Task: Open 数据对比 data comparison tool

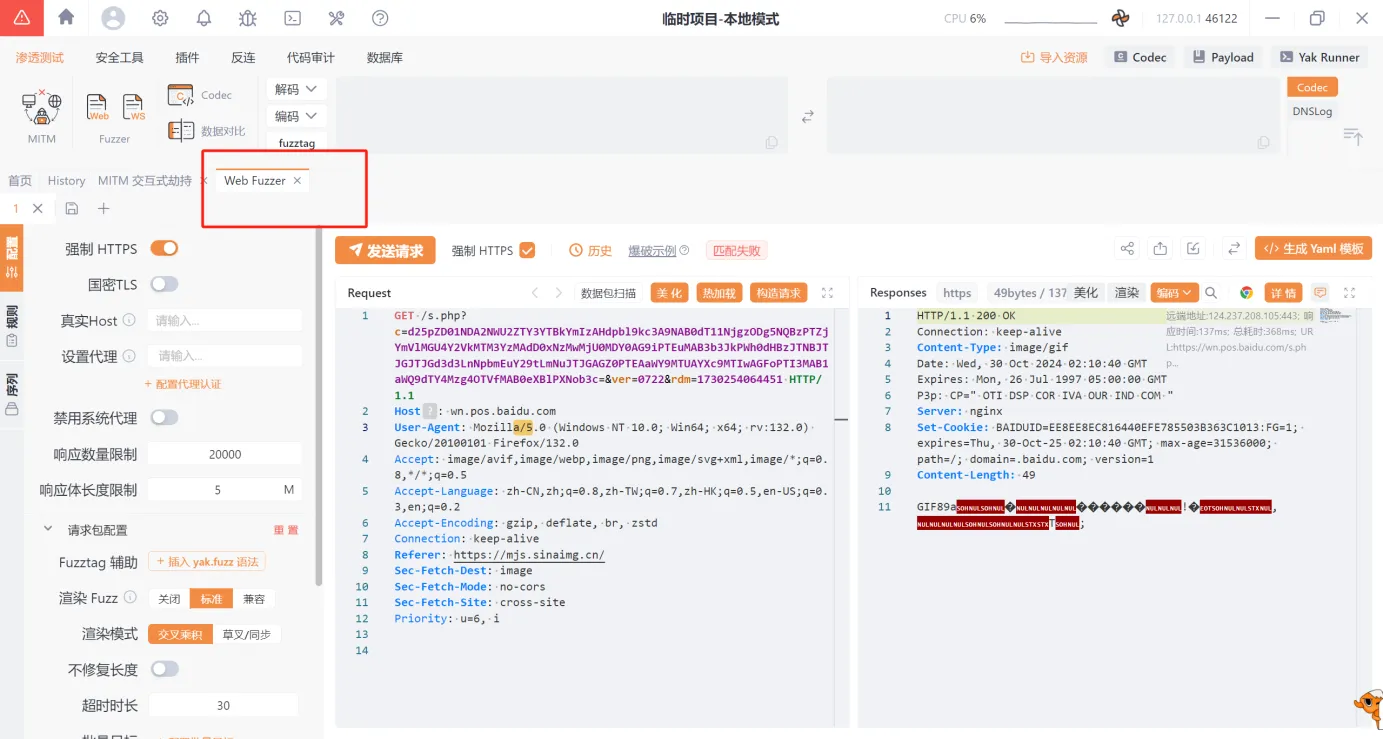Action: pos(206,130)
